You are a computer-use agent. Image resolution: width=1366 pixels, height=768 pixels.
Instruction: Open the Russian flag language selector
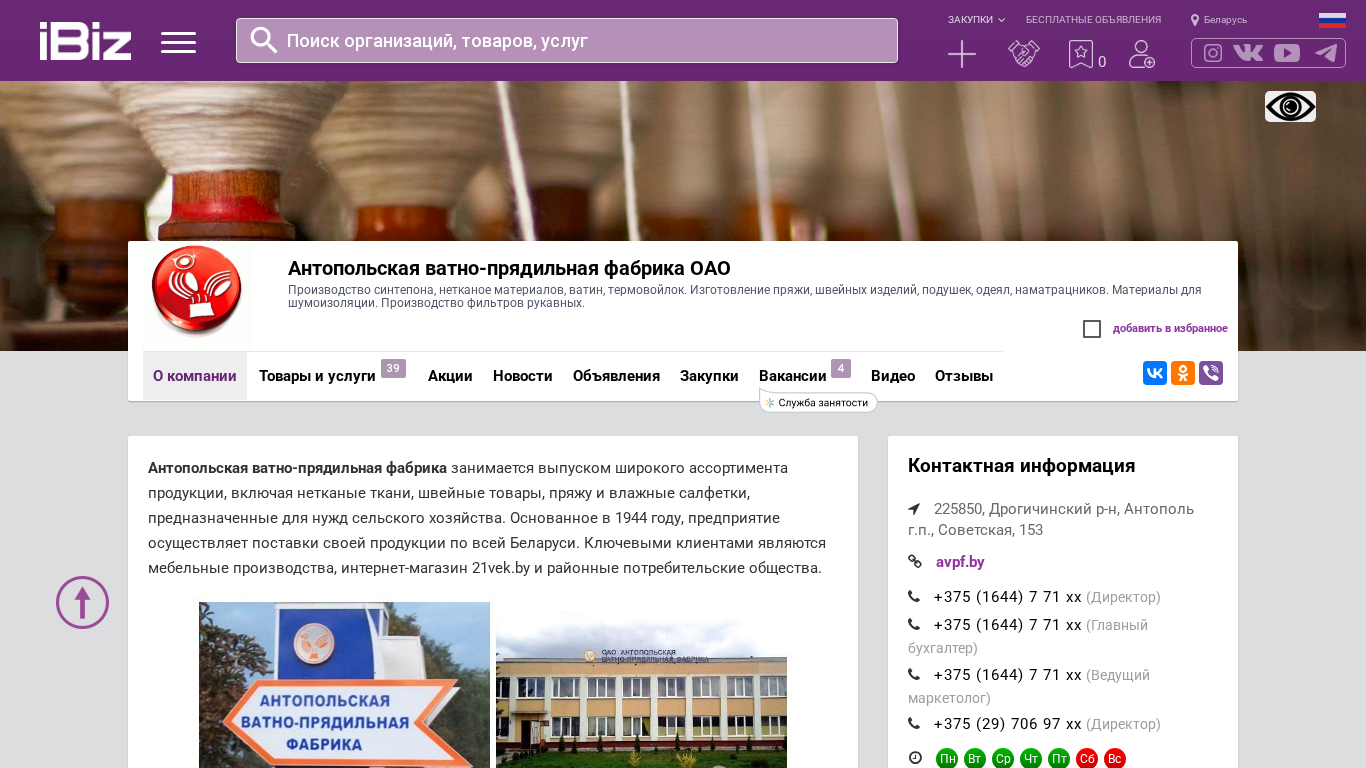click(1332, 20)
